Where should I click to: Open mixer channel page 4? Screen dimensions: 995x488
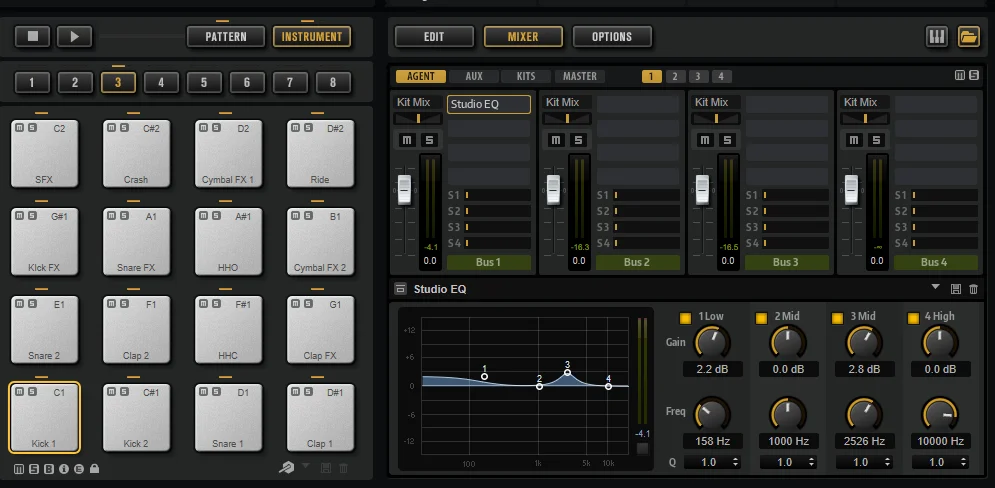[721, 77]
